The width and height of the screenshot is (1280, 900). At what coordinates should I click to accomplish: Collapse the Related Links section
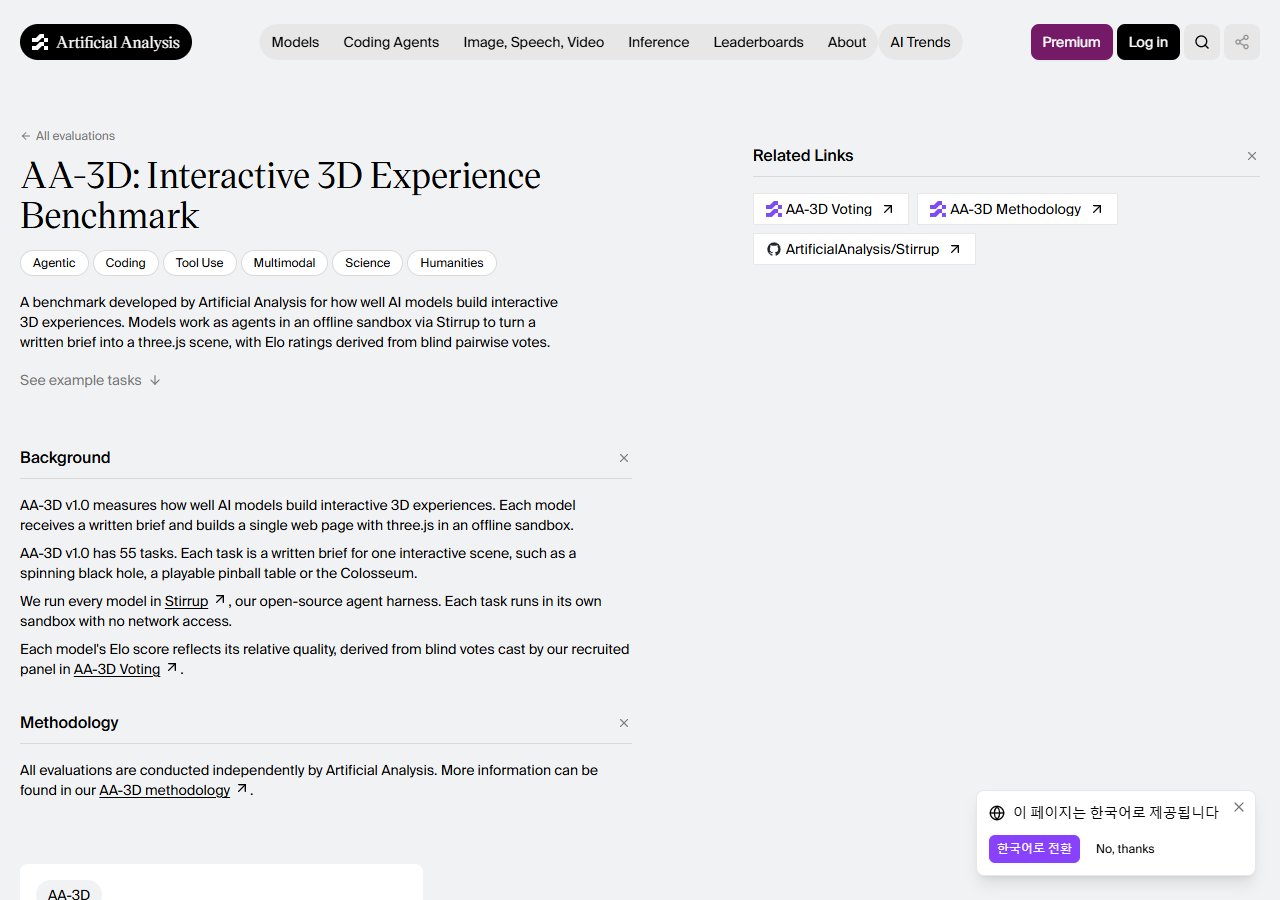point(1252,156)
